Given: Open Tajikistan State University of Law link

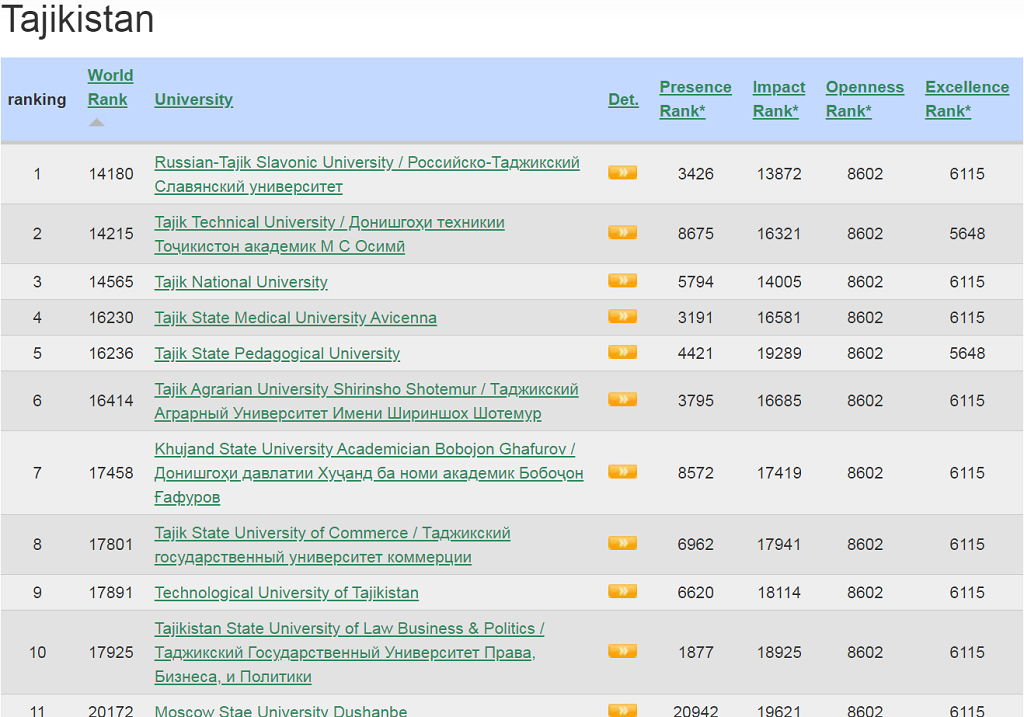Looking at the screenshot, I should point(349,652).
